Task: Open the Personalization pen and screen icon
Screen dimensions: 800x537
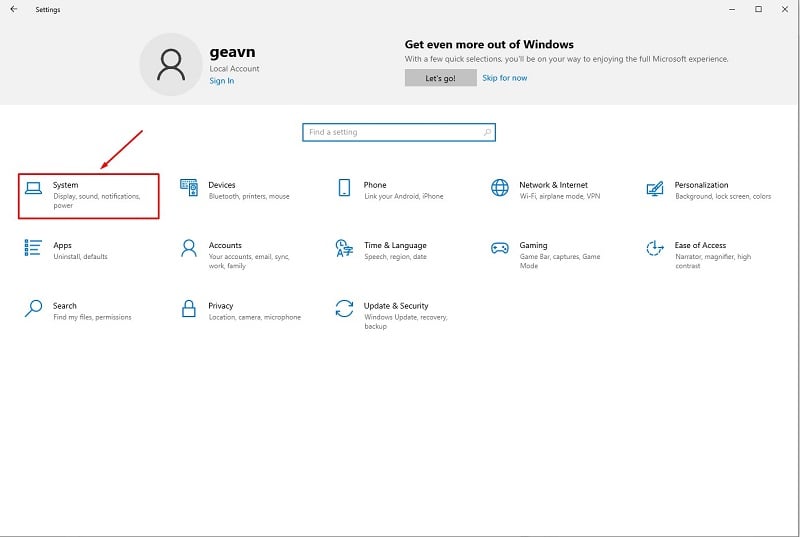Action: [655, 188]
